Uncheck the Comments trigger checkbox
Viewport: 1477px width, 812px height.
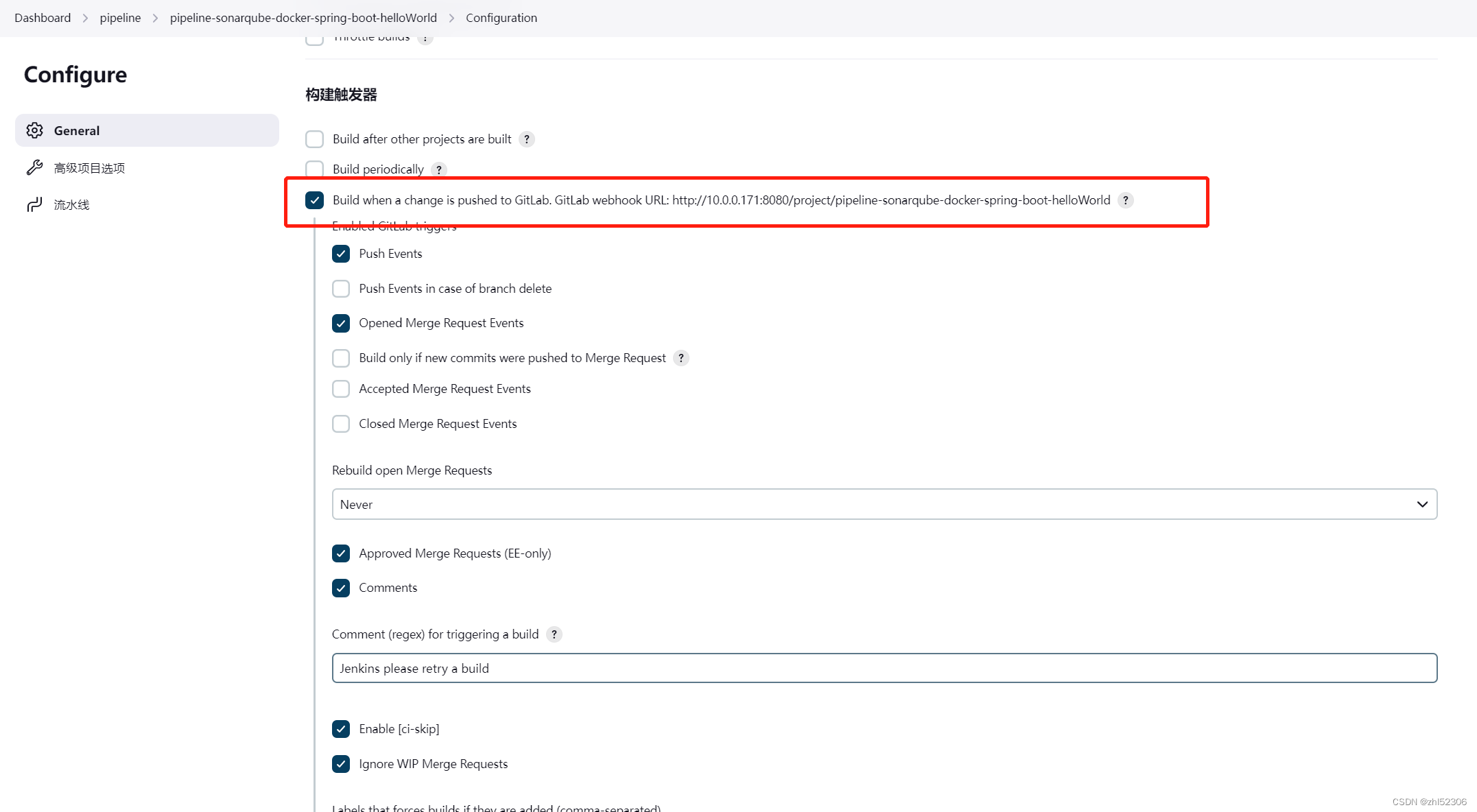[341, 588]
